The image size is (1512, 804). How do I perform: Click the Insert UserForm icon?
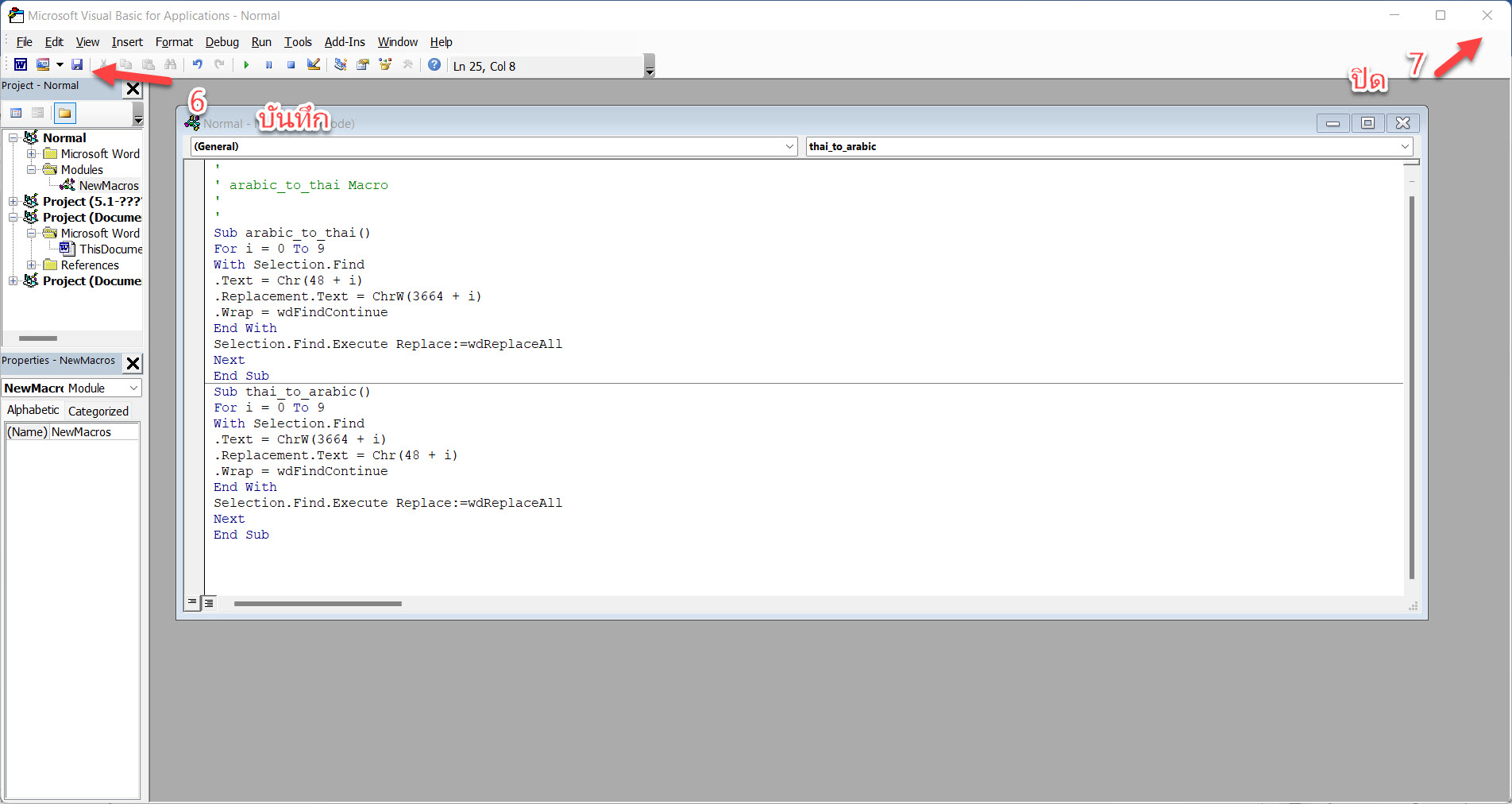[x=43, y=65]
